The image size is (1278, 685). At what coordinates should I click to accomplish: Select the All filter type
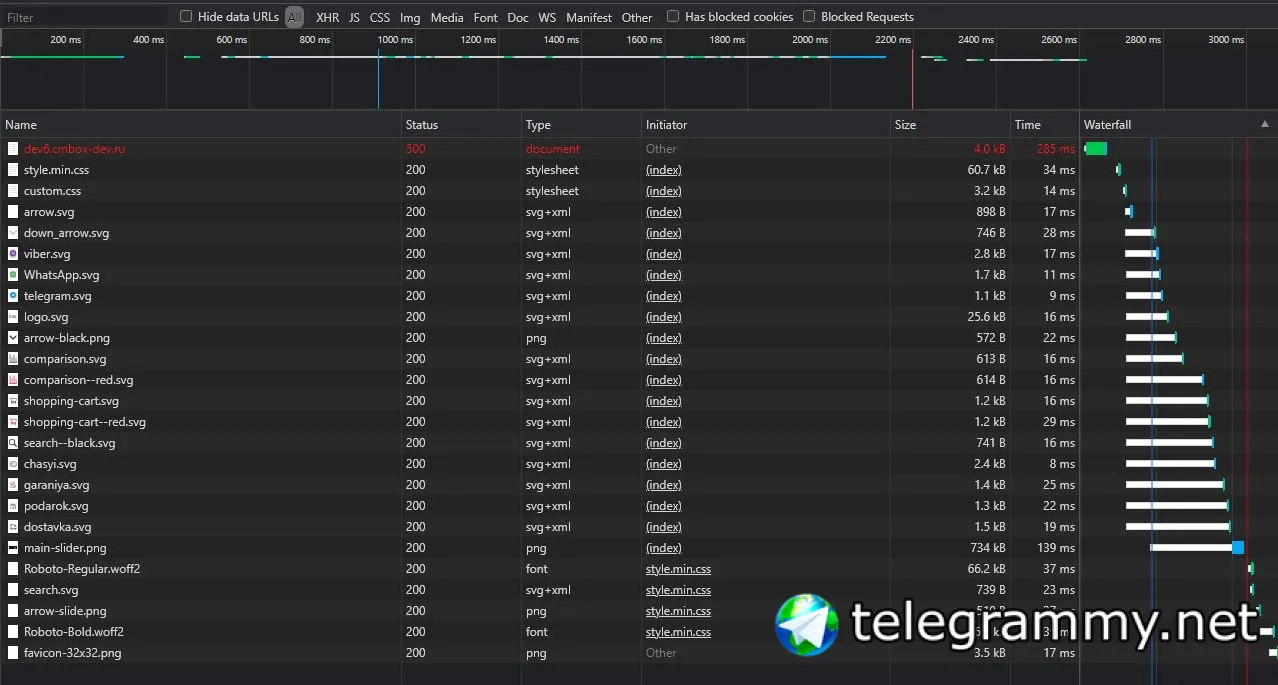[294, 17]
